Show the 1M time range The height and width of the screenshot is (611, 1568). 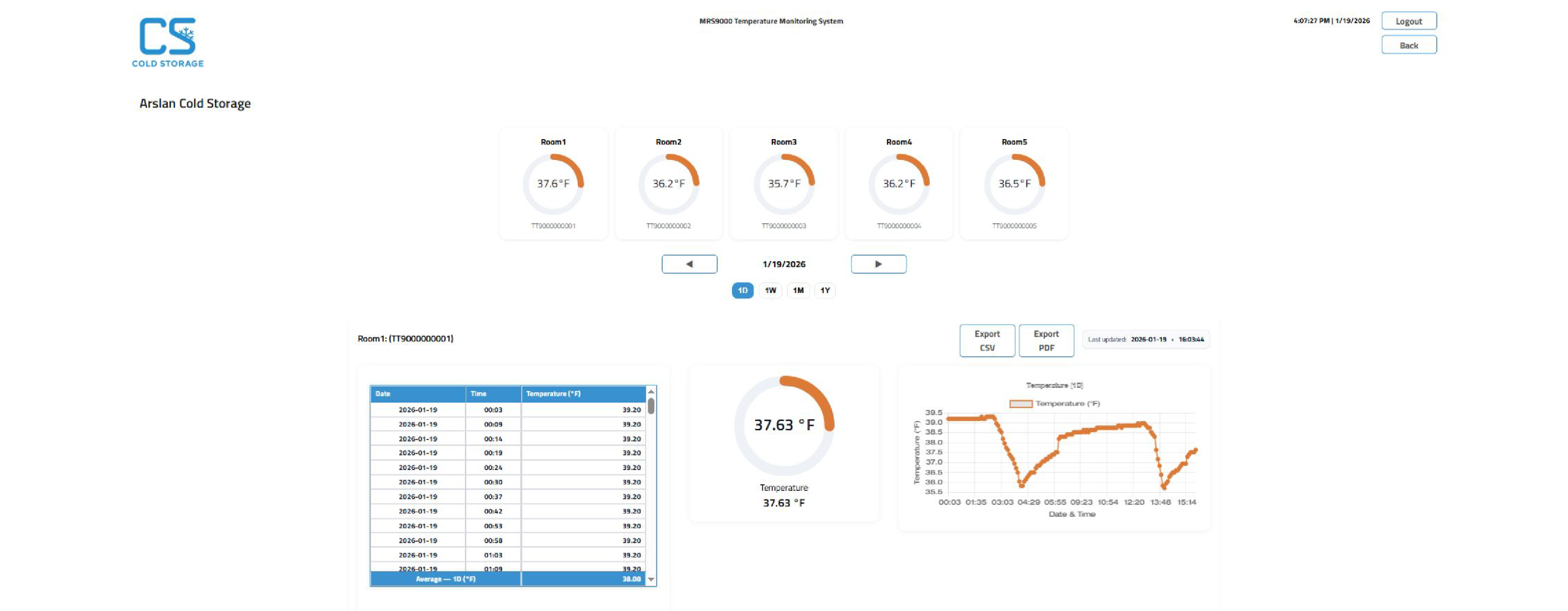click(798, 290)
